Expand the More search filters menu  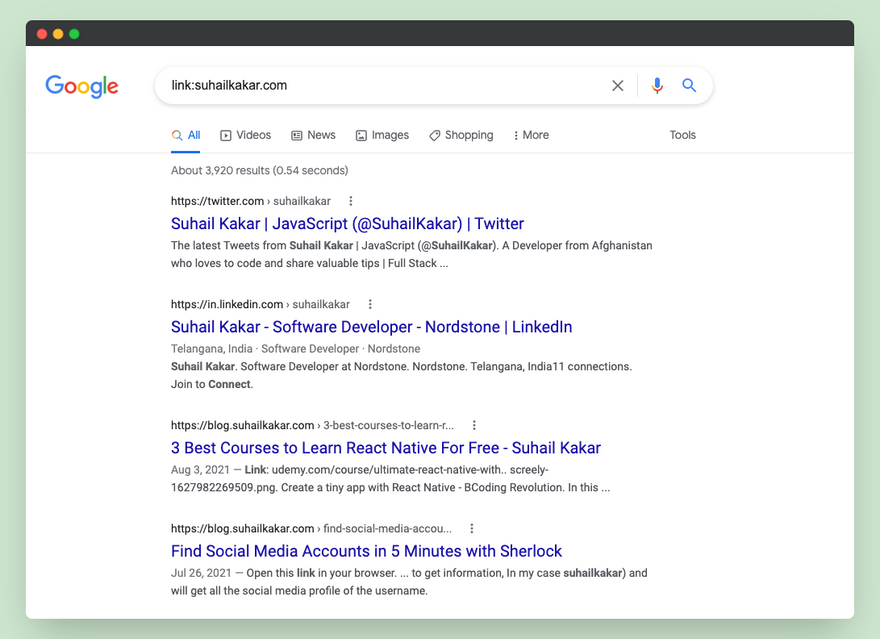[531, 135]
